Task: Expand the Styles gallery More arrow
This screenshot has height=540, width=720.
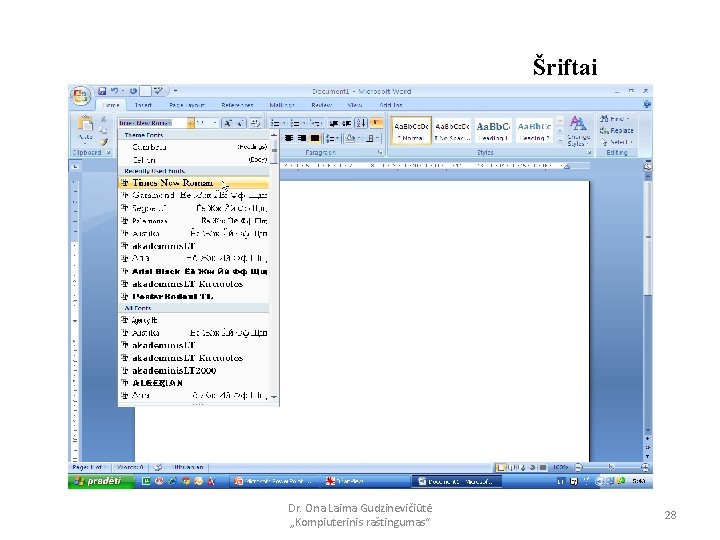Action: [560, 141]
